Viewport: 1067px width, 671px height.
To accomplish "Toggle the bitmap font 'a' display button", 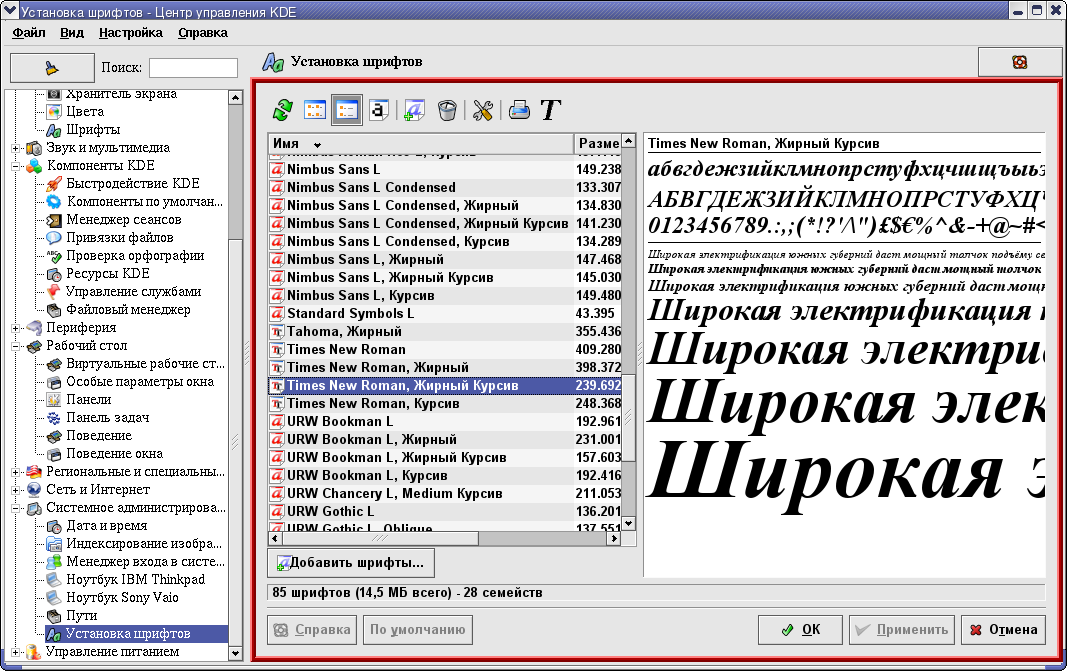I will pos(378,110).
